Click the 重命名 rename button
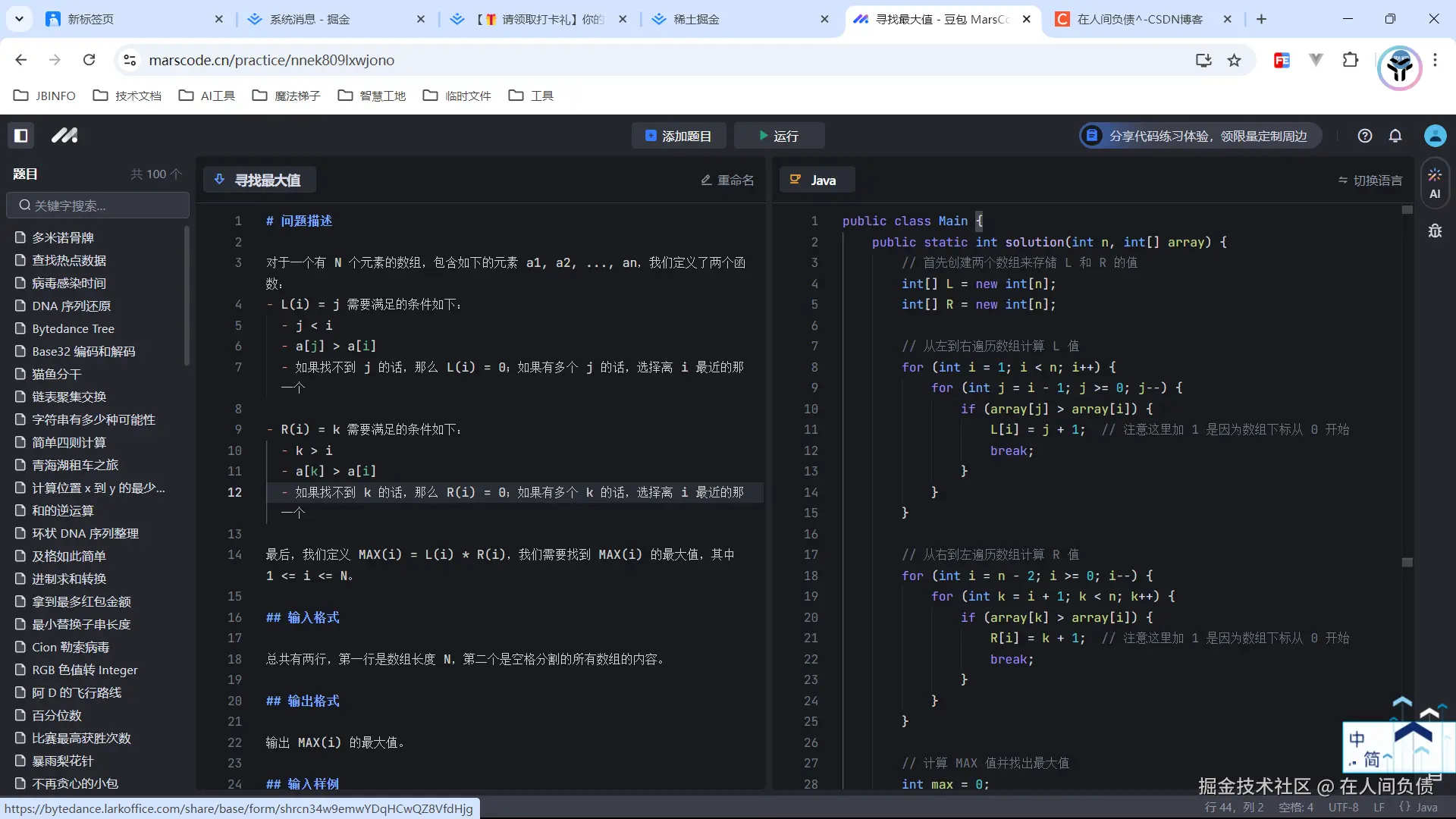 pyautogui.click(x=727, y=180)
